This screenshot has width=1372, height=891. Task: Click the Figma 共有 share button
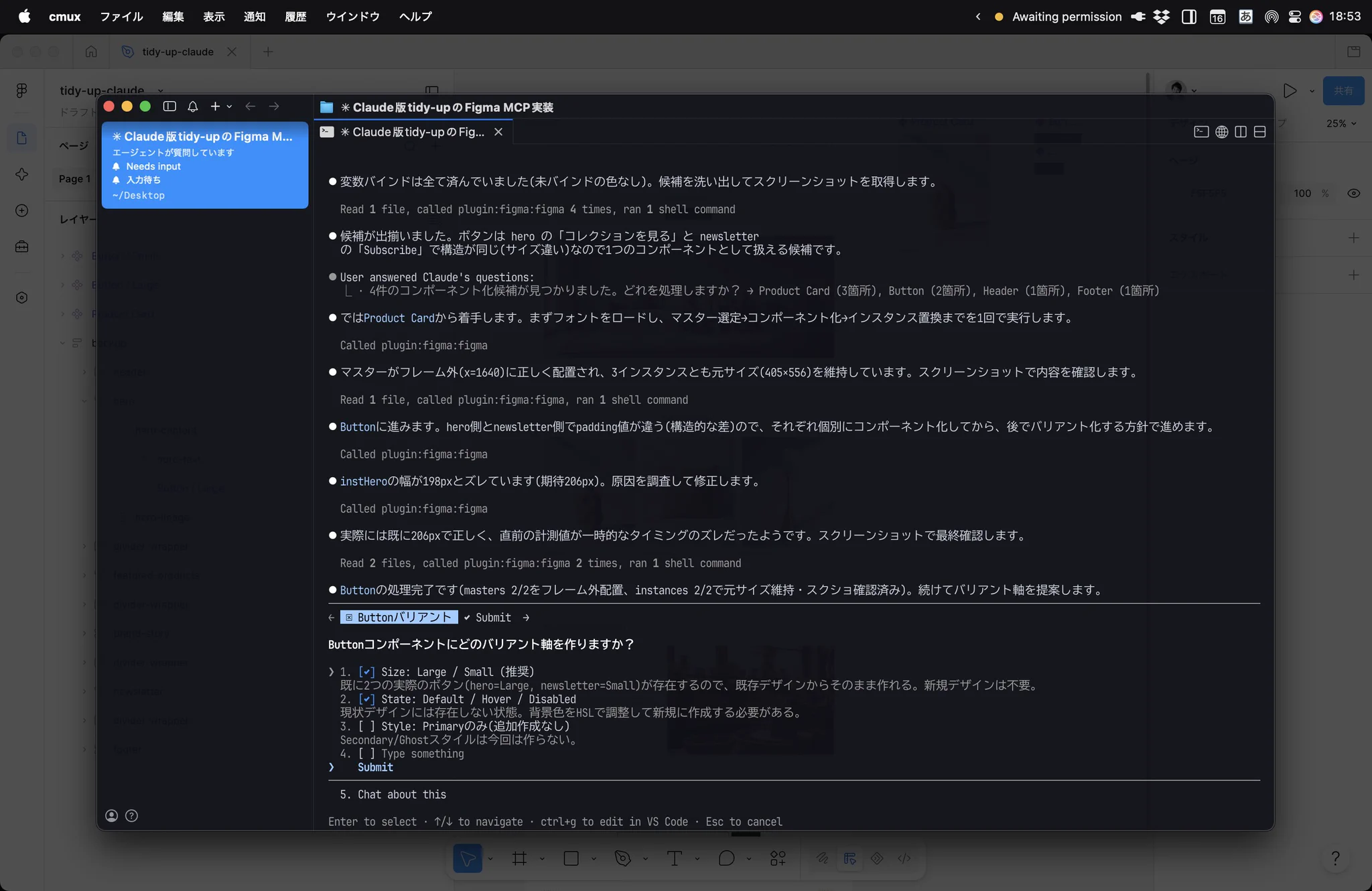[x=1343, y=91]
